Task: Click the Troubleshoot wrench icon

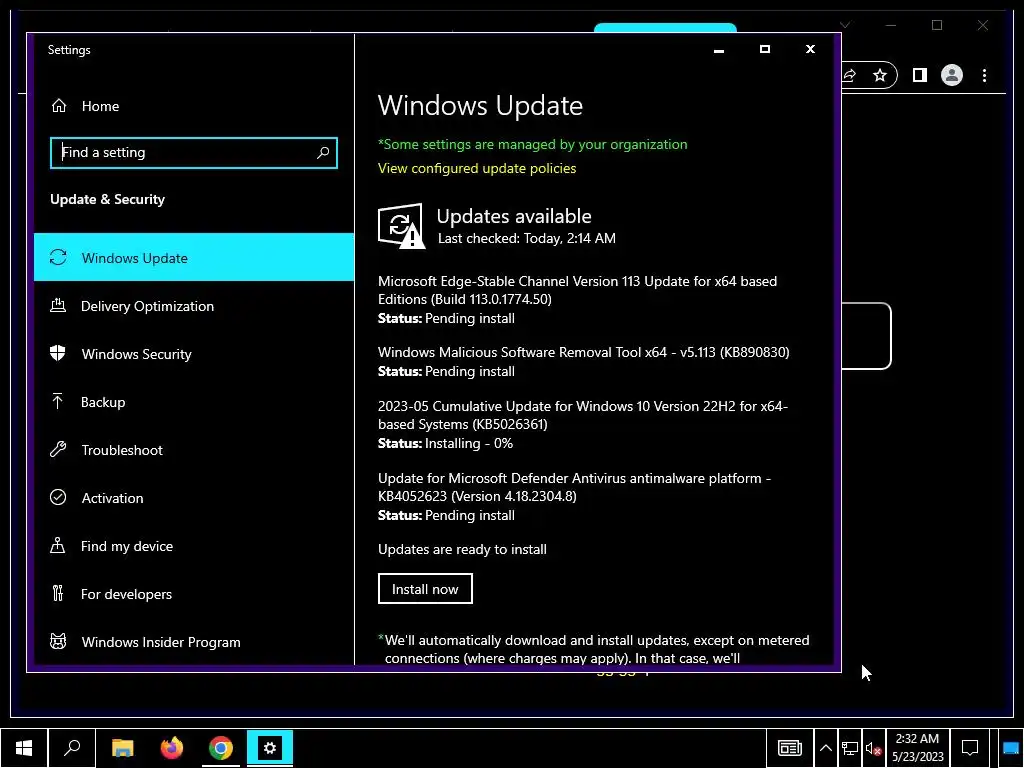Action: click(x=58, y=449)
